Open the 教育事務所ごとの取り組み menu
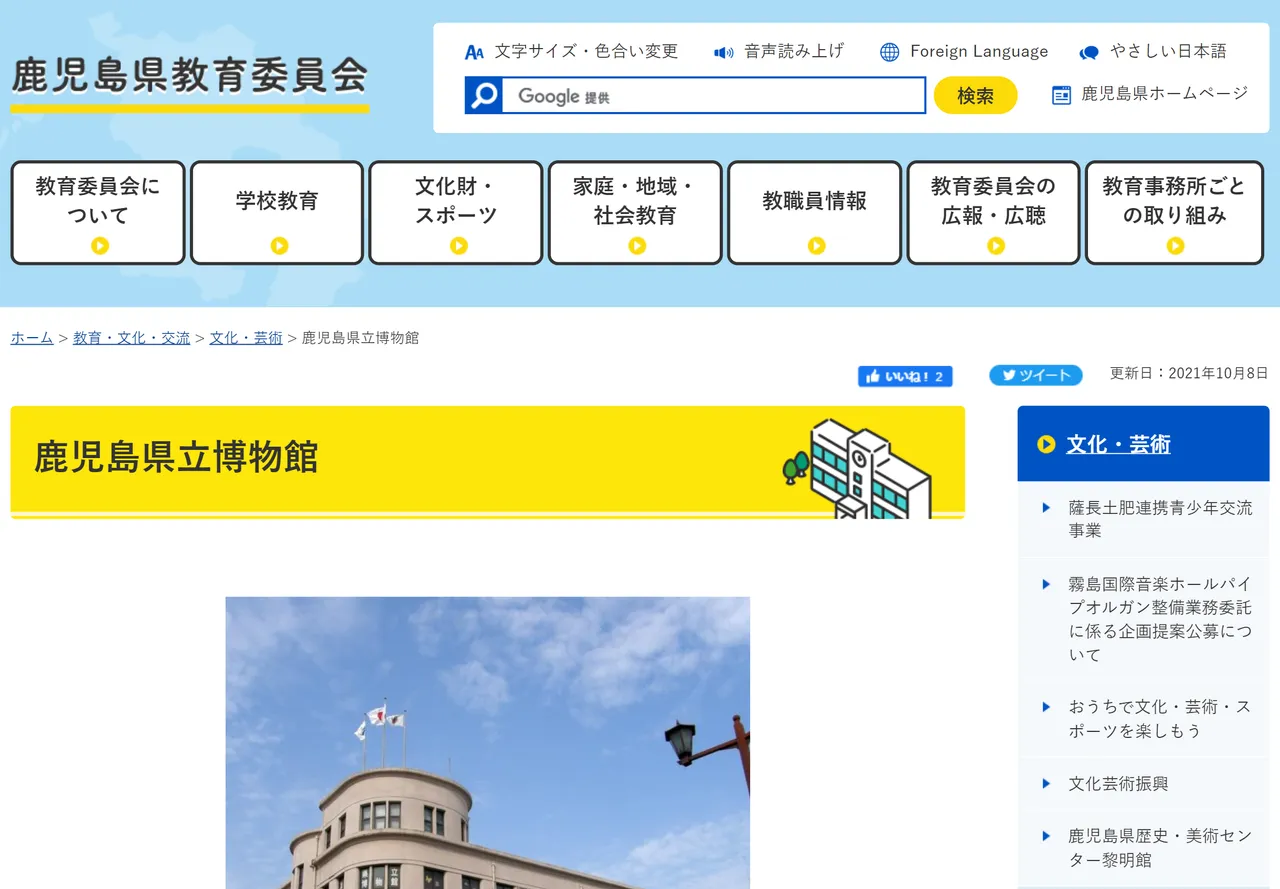This screenshot has width=1280, height=889. point(1175,213)
